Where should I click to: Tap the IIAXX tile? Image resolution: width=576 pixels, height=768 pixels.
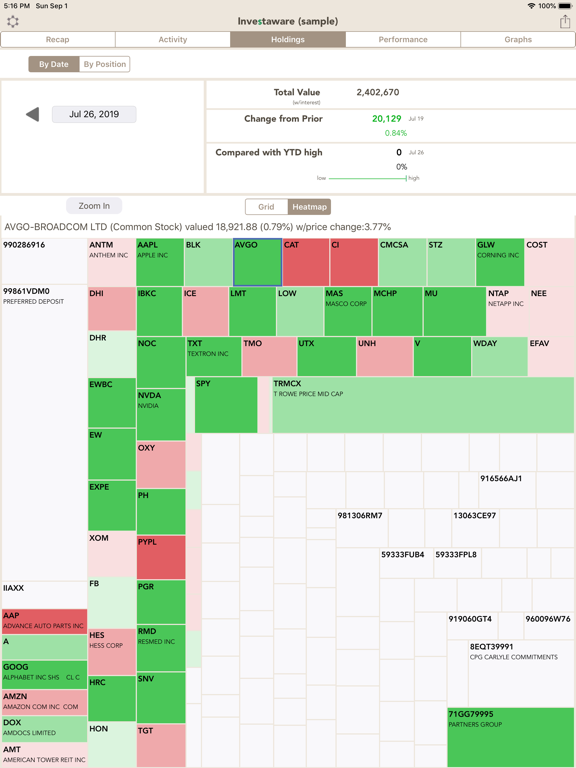[x=45, y=595]
